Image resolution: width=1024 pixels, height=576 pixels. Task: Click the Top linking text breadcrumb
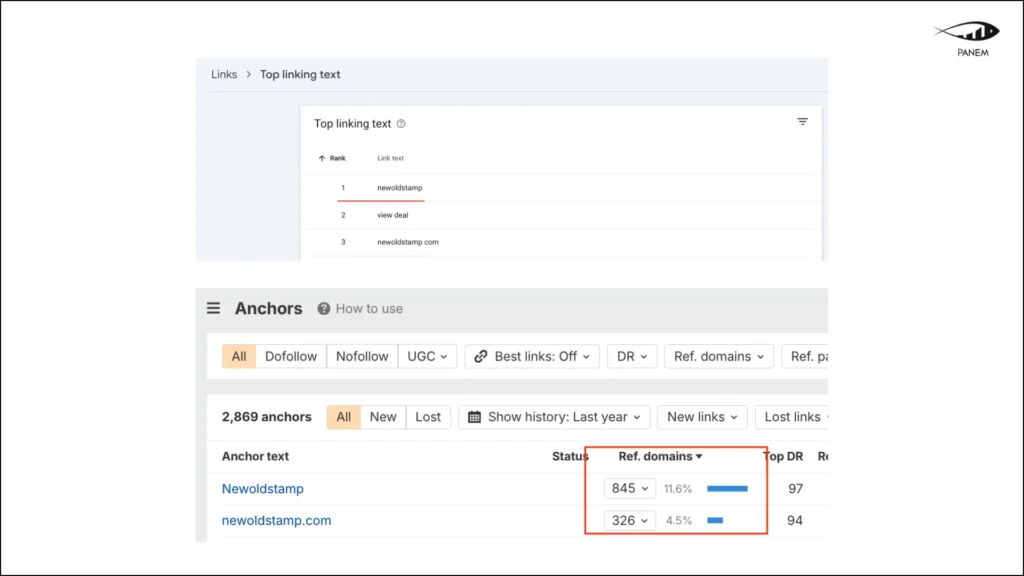point(300,74)
